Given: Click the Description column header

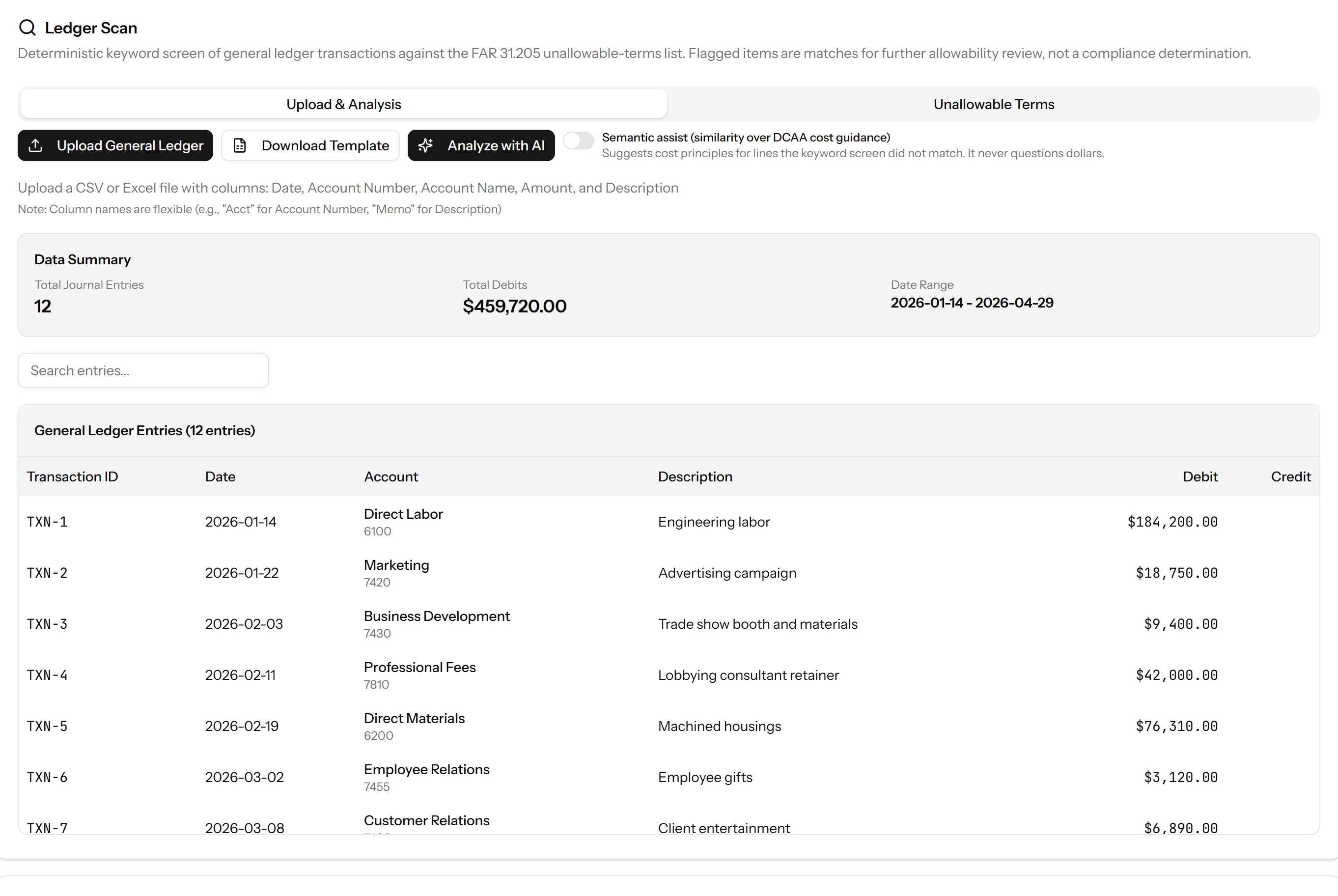Looking at the screenshot, I should pyautogui.click(x=696, y=476).
